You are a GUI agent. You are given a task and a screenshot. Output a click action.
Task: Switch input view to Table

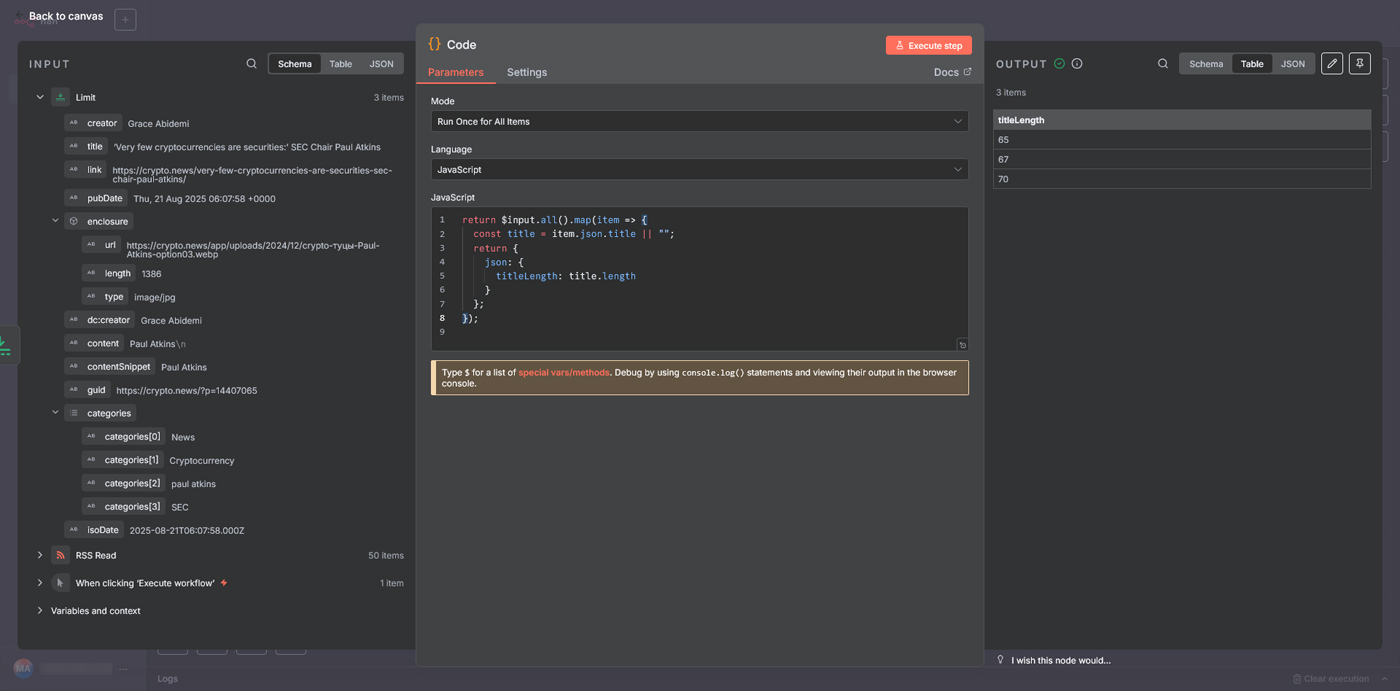[x=341, y=64]
